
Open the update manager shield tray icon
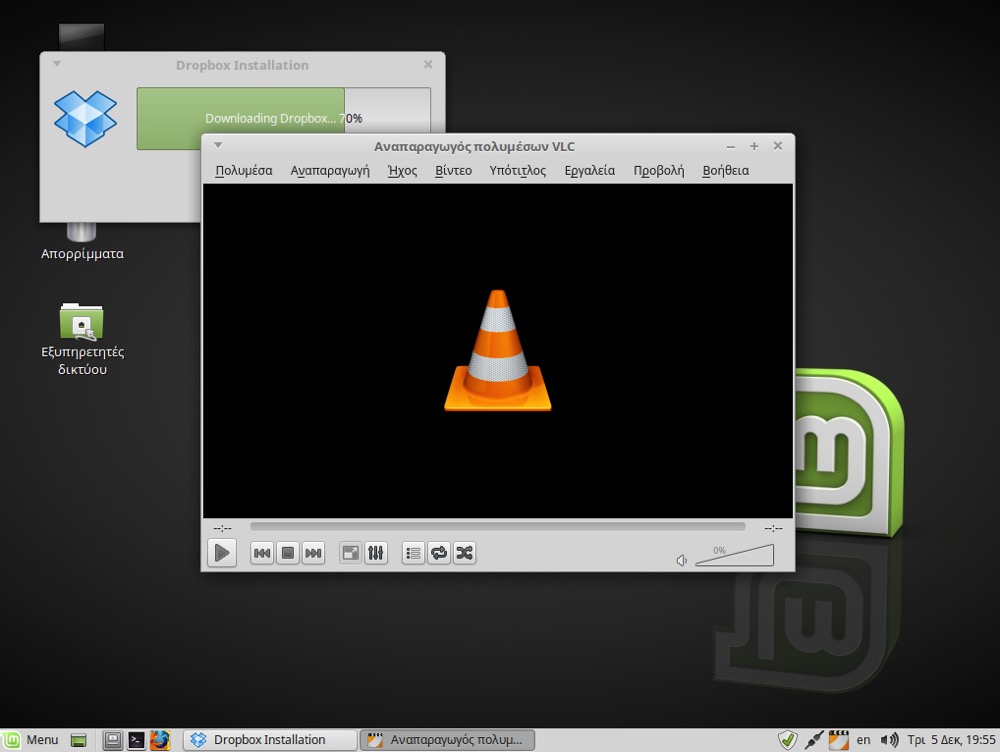pos(788,740)
